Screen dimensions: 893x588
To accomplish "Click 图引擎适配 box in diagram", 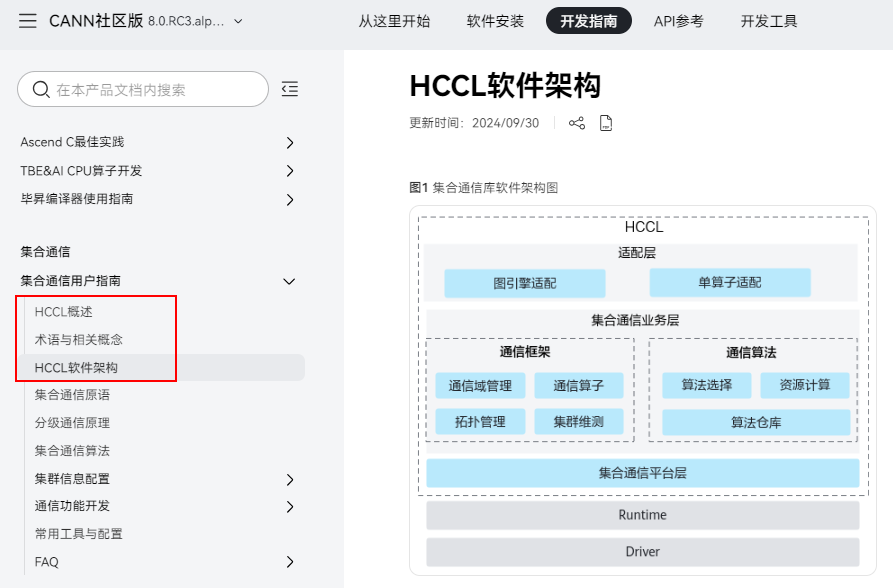I will coord(525,283).
